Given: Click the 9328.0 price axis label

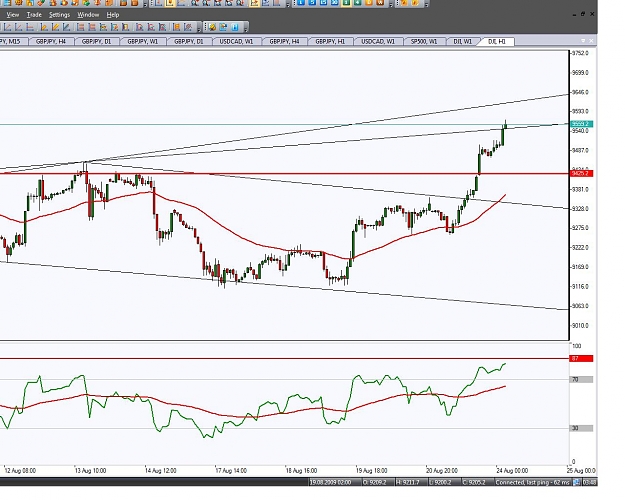Looking at the screenshot, I should pyautogui.click(x=580, y=209).
